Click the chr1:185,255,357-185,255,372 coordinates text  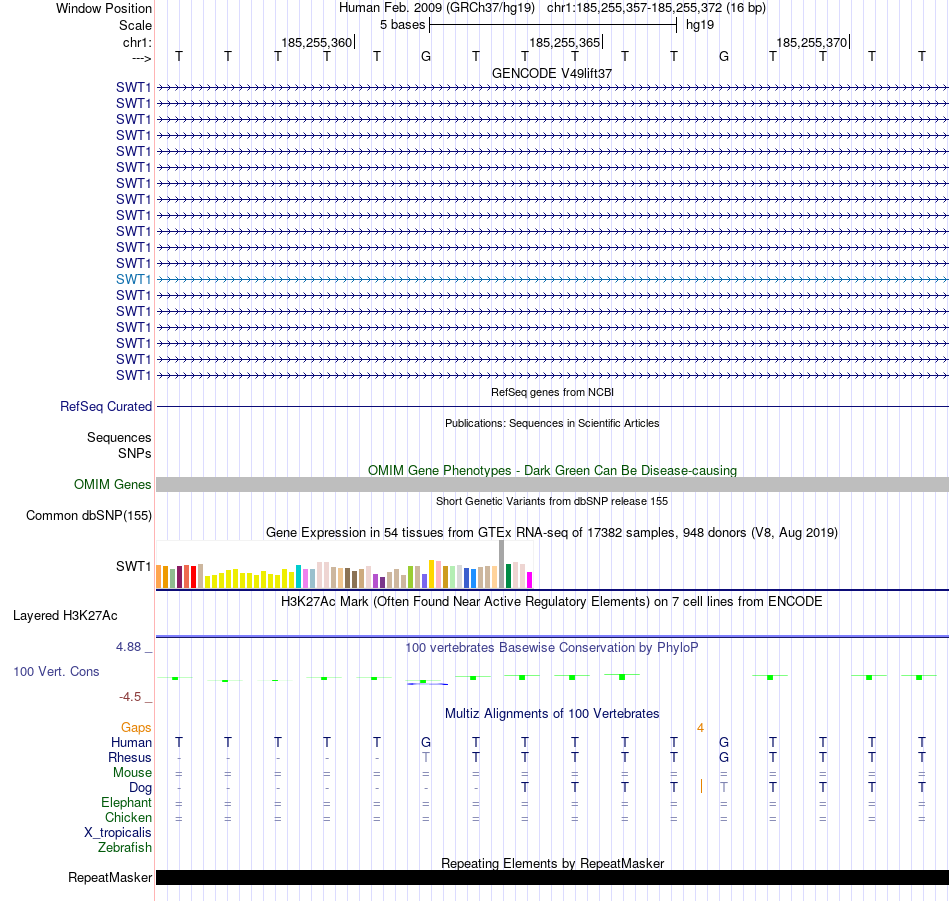(x=634, y=8)
